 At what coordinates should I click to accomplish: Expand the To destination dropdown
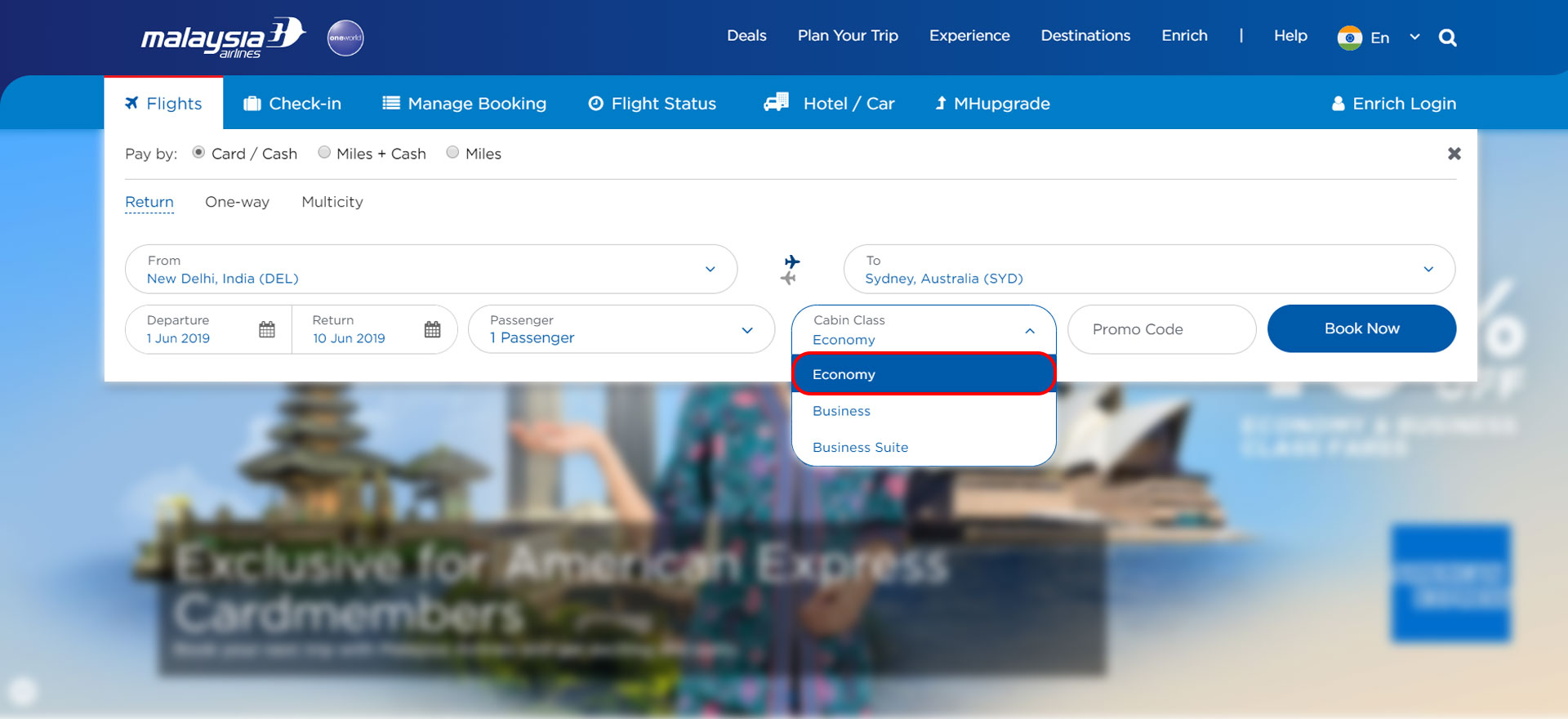point(1428,270)
